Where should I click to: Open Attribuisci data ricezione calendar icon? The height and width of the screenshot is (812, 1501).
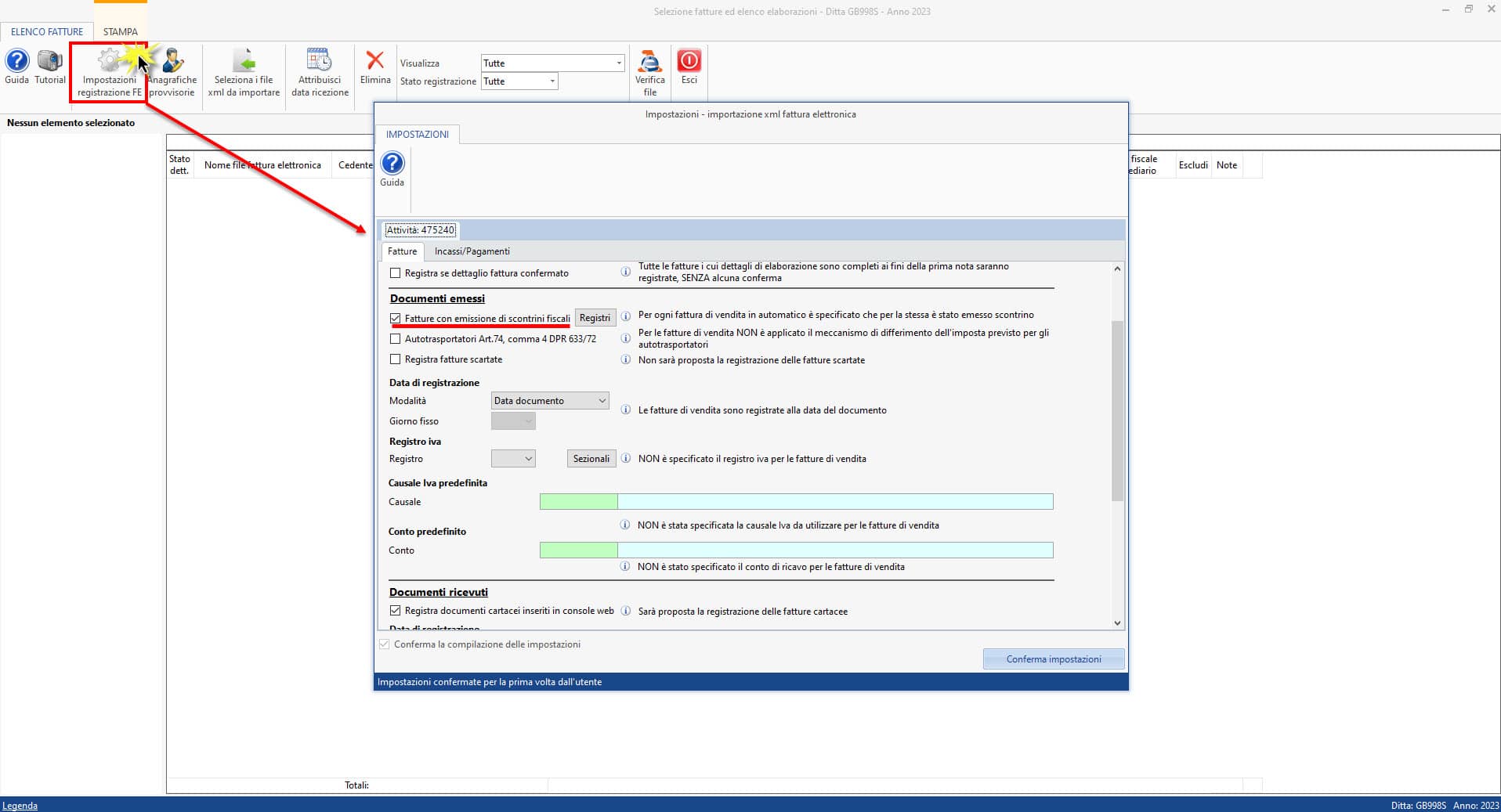[320, 62]
